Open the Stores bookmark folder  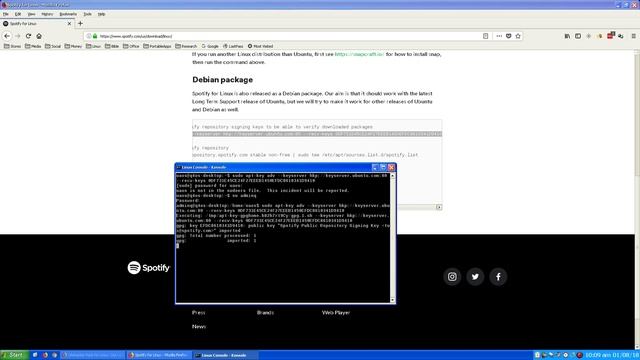(x=13, y=46)
